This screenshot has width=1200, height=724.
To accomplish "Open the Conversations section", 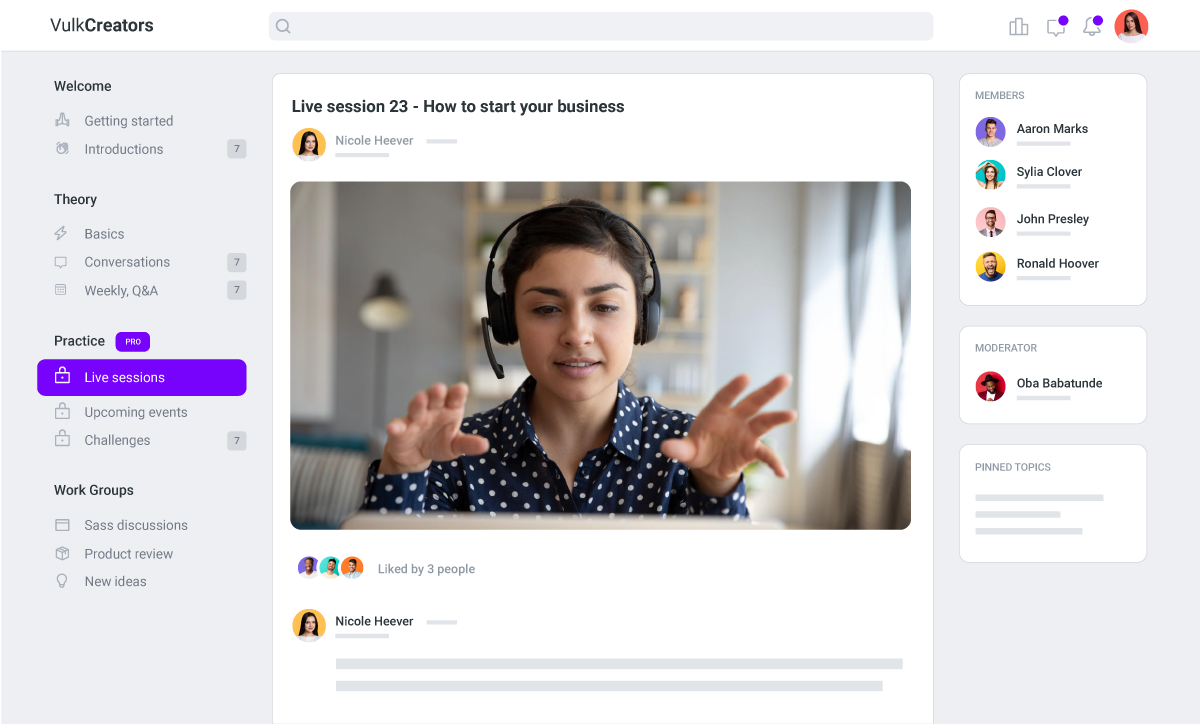I will tap(127, 262).
